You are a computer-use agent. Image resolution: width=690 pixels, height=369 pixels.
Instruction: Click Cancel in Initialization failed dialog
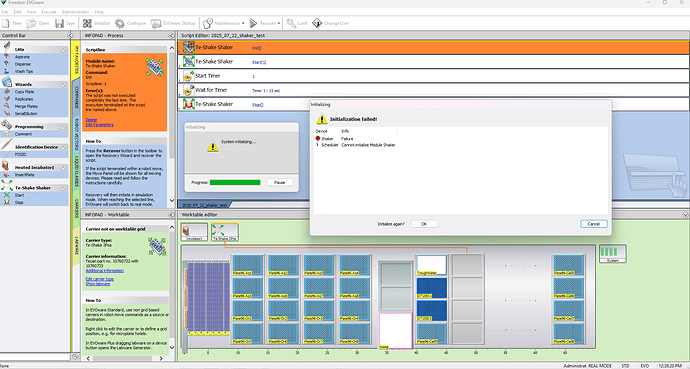coord(594,224)
